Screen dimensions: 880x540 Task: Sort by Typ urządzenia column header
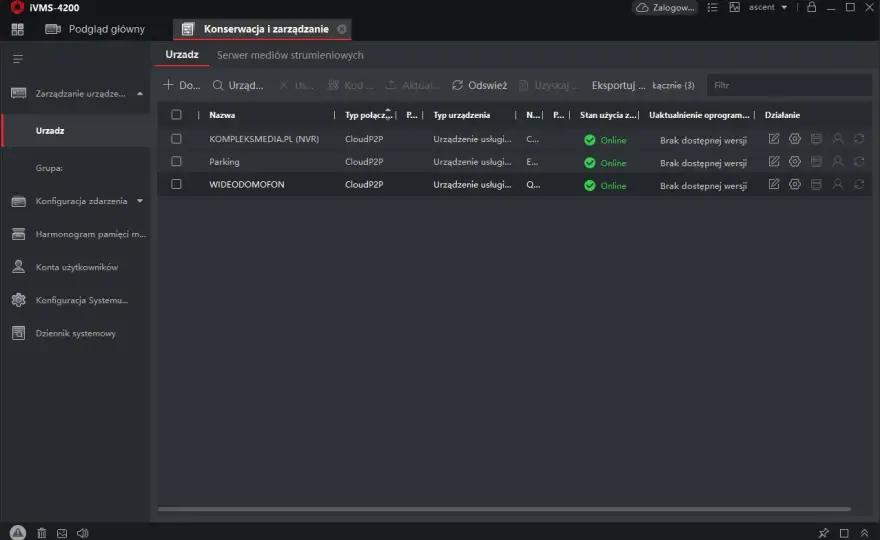tap(461, 115)
